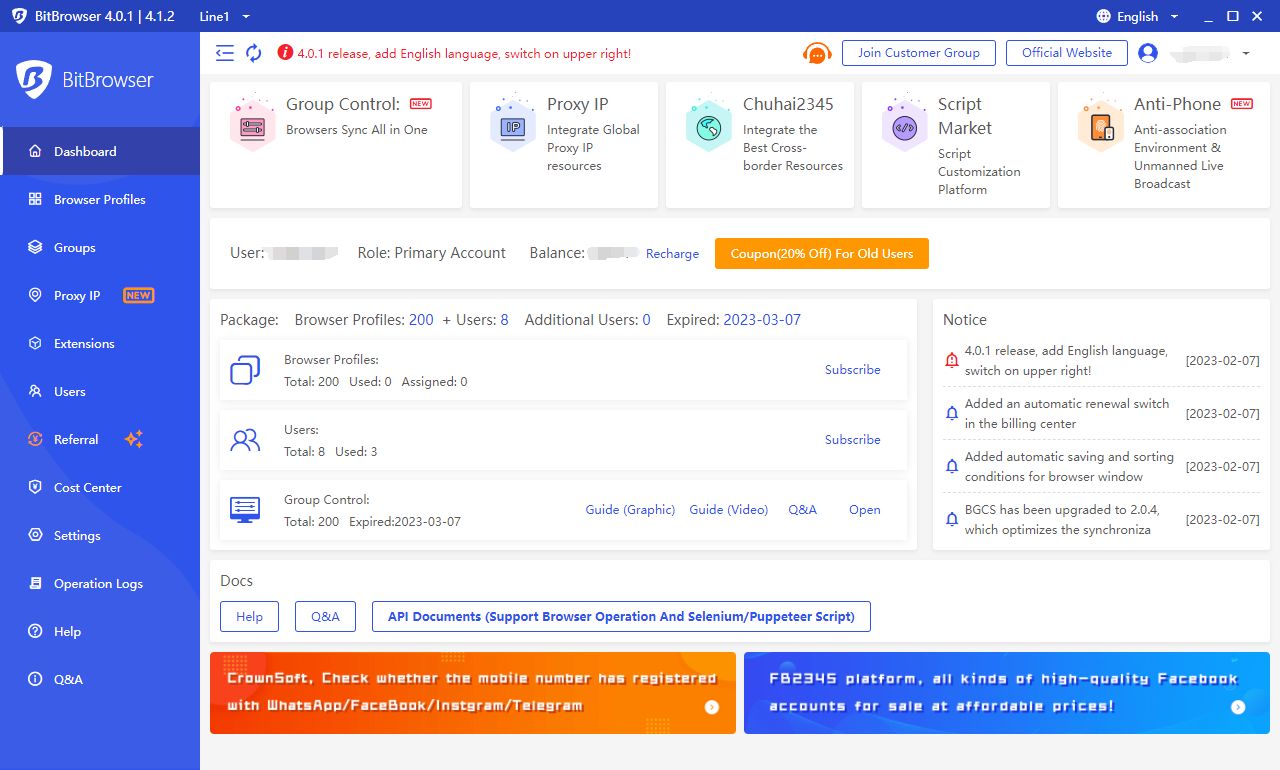
Task: Open the Recharge link next to Balance
Action: [671, 253]
